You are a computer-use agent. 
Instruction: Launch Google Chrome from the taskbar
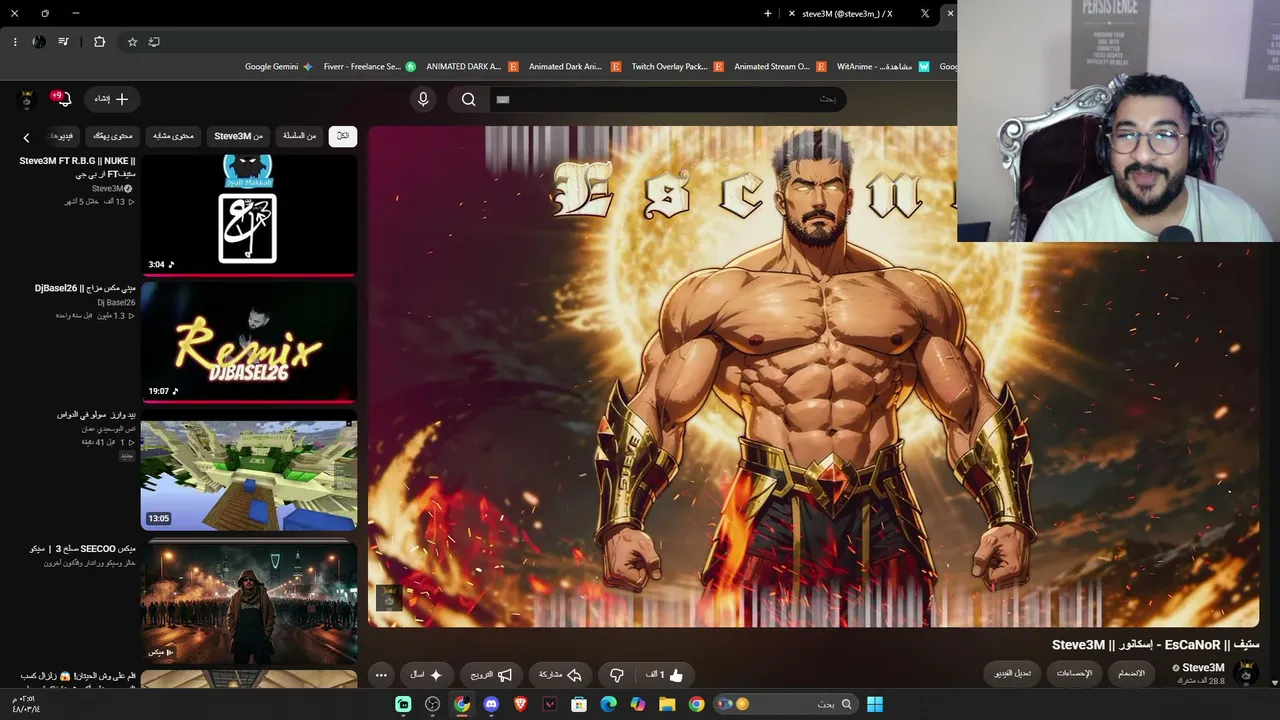(696, 704)
